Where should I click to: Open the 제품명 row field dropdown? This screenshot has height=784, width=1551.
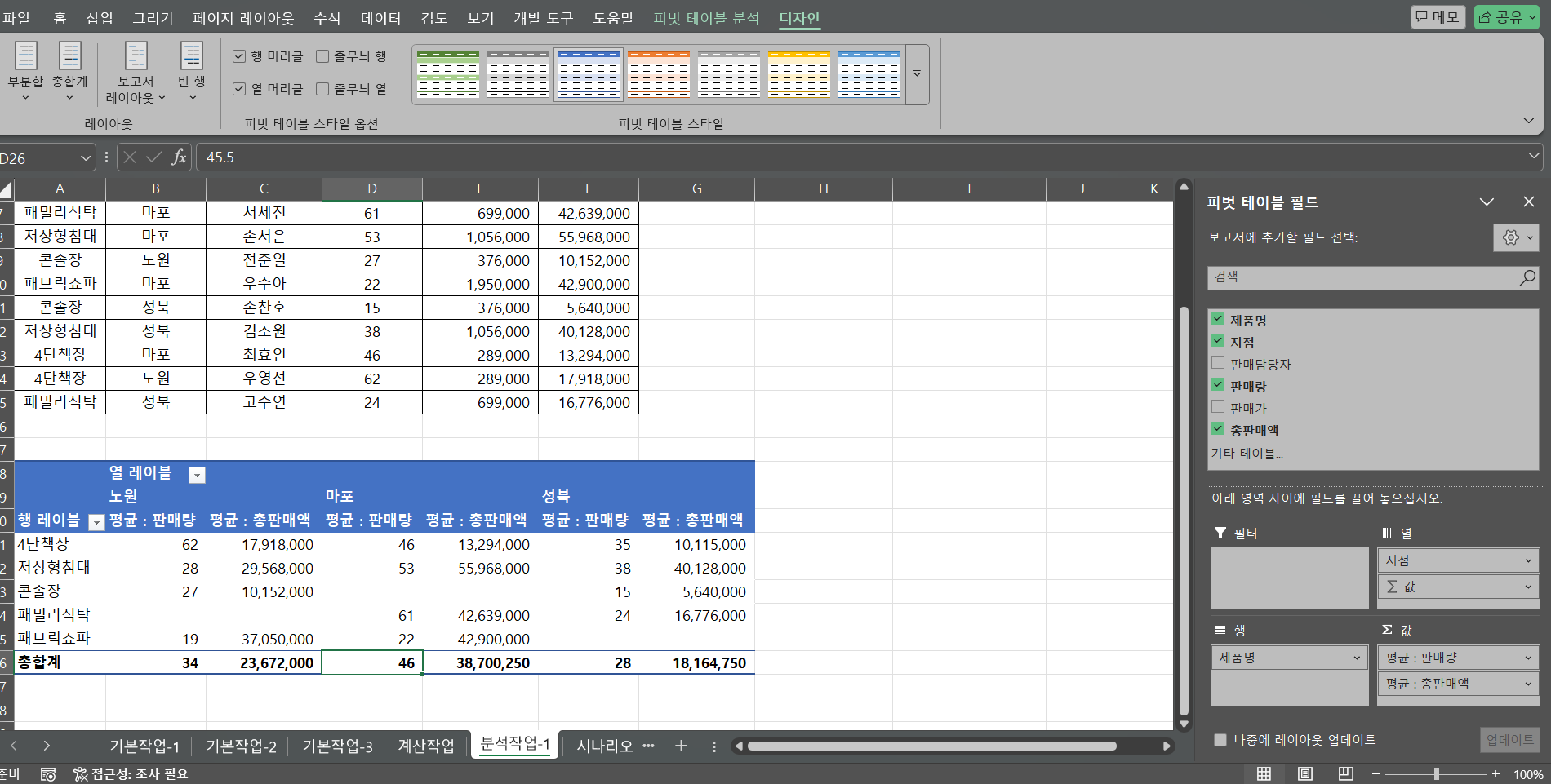[x=1357, y=658]
